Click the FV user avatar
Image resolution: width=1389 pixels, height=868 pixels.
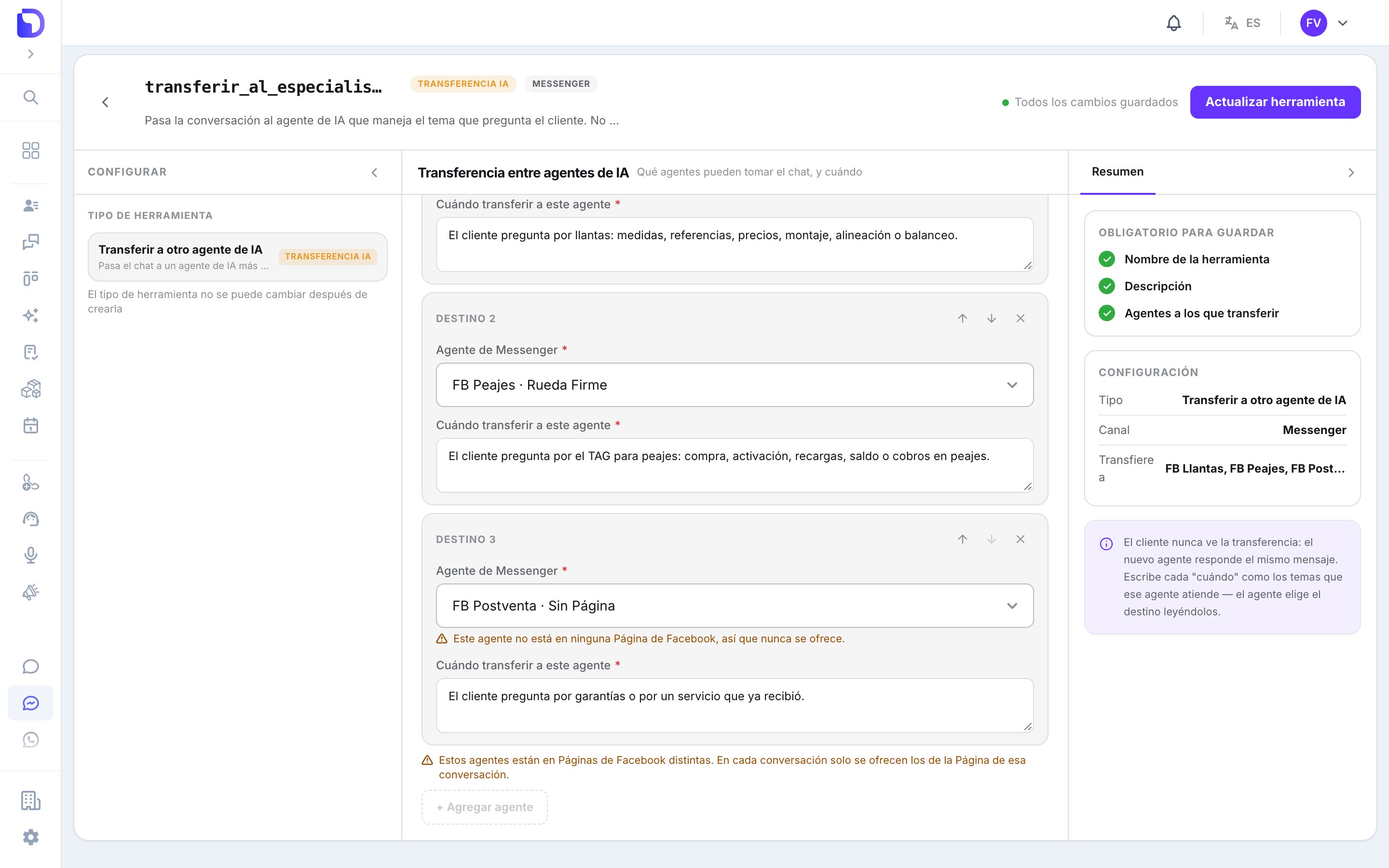1313,23
